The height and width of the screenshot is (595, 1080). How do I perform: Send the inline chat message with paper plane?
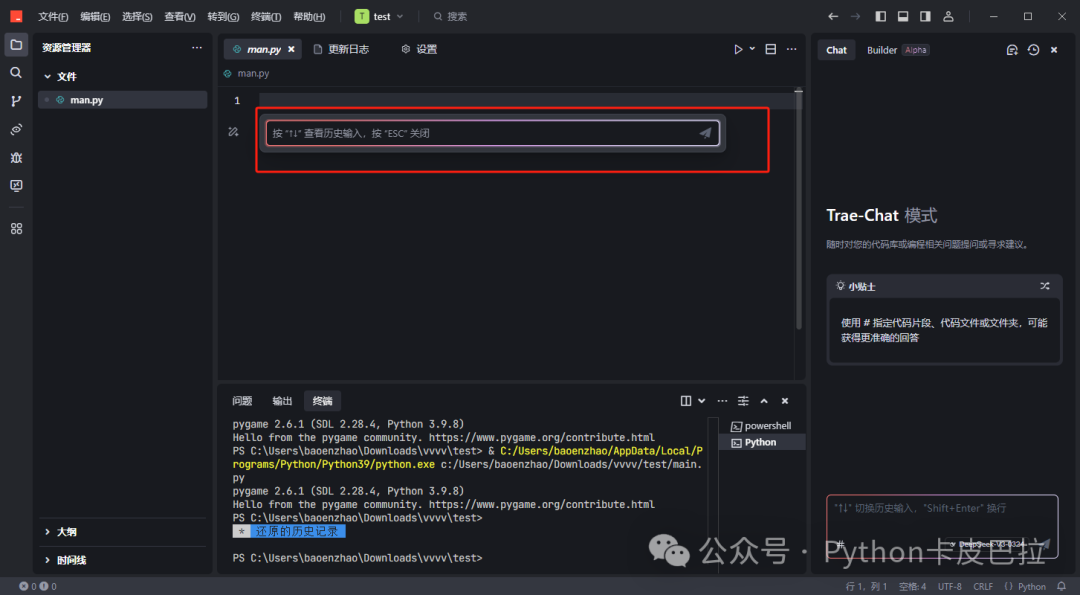tap(705, 133)
